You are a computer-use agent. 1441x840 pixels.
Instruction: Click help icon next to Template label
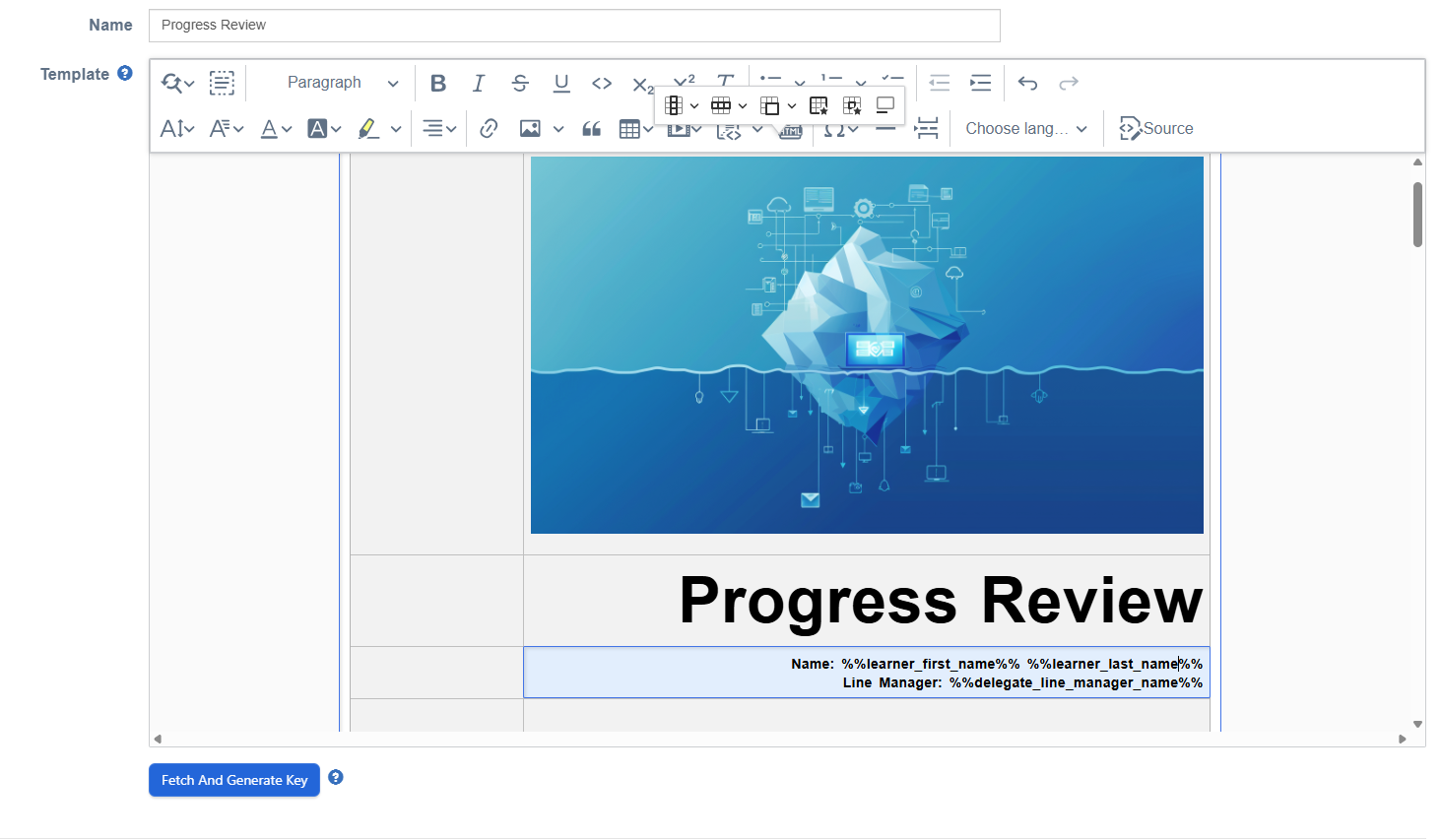click(x=125, y=73)
